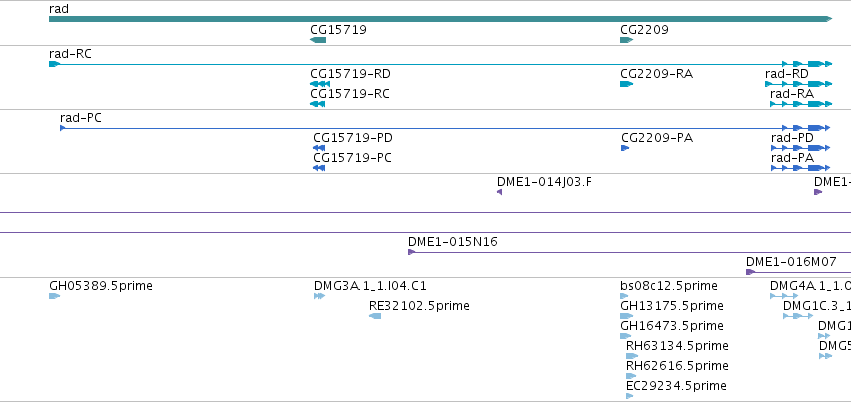The width and height of the screenshot is (851, 402).
Task: Open the rad-RC transcript label
Action: pos(66,54)
